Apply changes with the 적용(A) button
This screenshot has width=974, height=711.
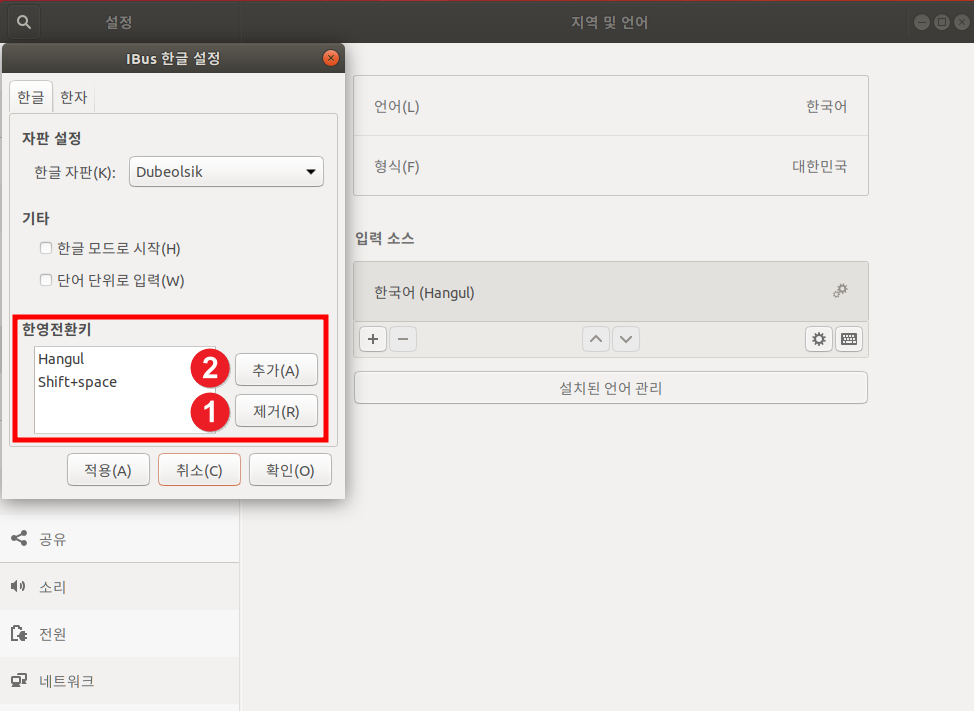108,469
